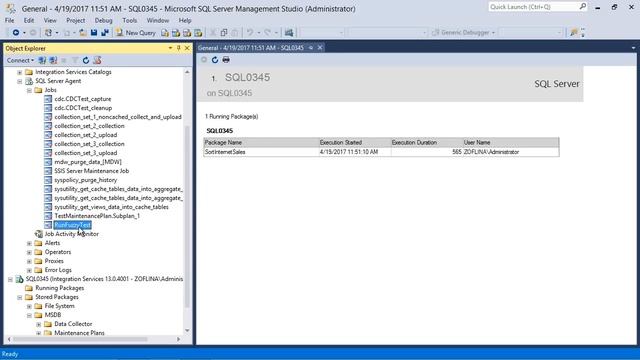Click the red icon after Object Explorer refresh
The image size is (640, 360).
[97, 60]
